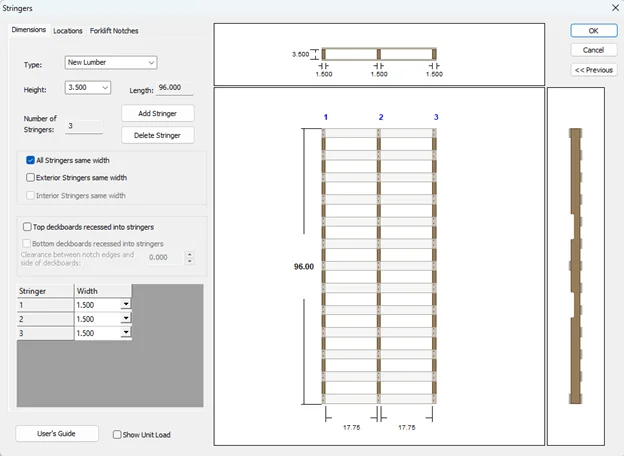The width and height of the screenshot is (624, 456).
Task: Open width dropdown arrow for stringer 2
Action: tap(126, 318)
